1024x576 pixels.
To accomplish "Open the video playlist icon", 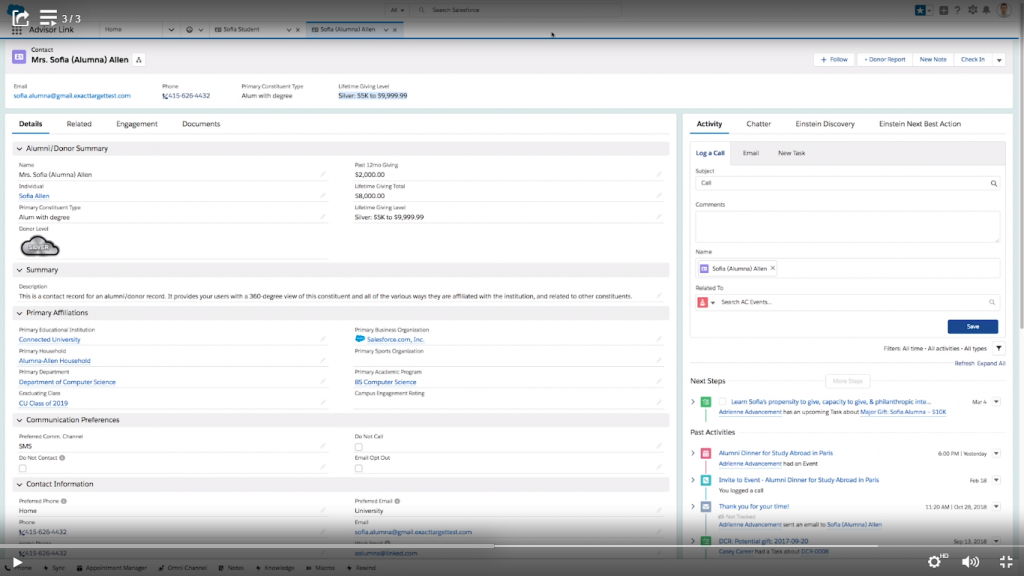I will tap(48, 18).
